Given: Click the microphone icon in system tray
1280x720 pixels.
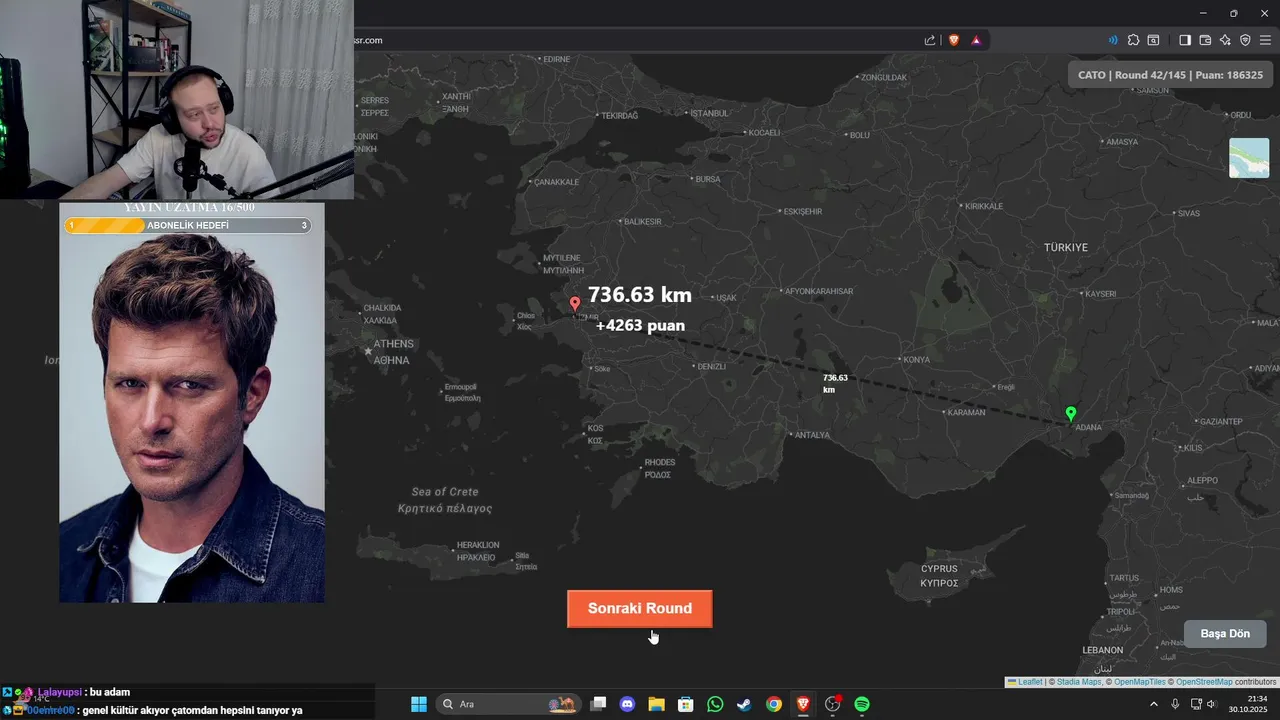Looking at the screenshot, I should tap(1175, 704).
